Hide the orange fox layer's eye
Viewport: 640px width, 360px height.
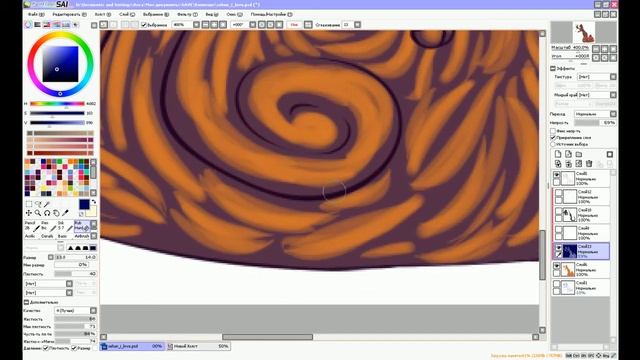pyautogui.click(x=557, y=266)
